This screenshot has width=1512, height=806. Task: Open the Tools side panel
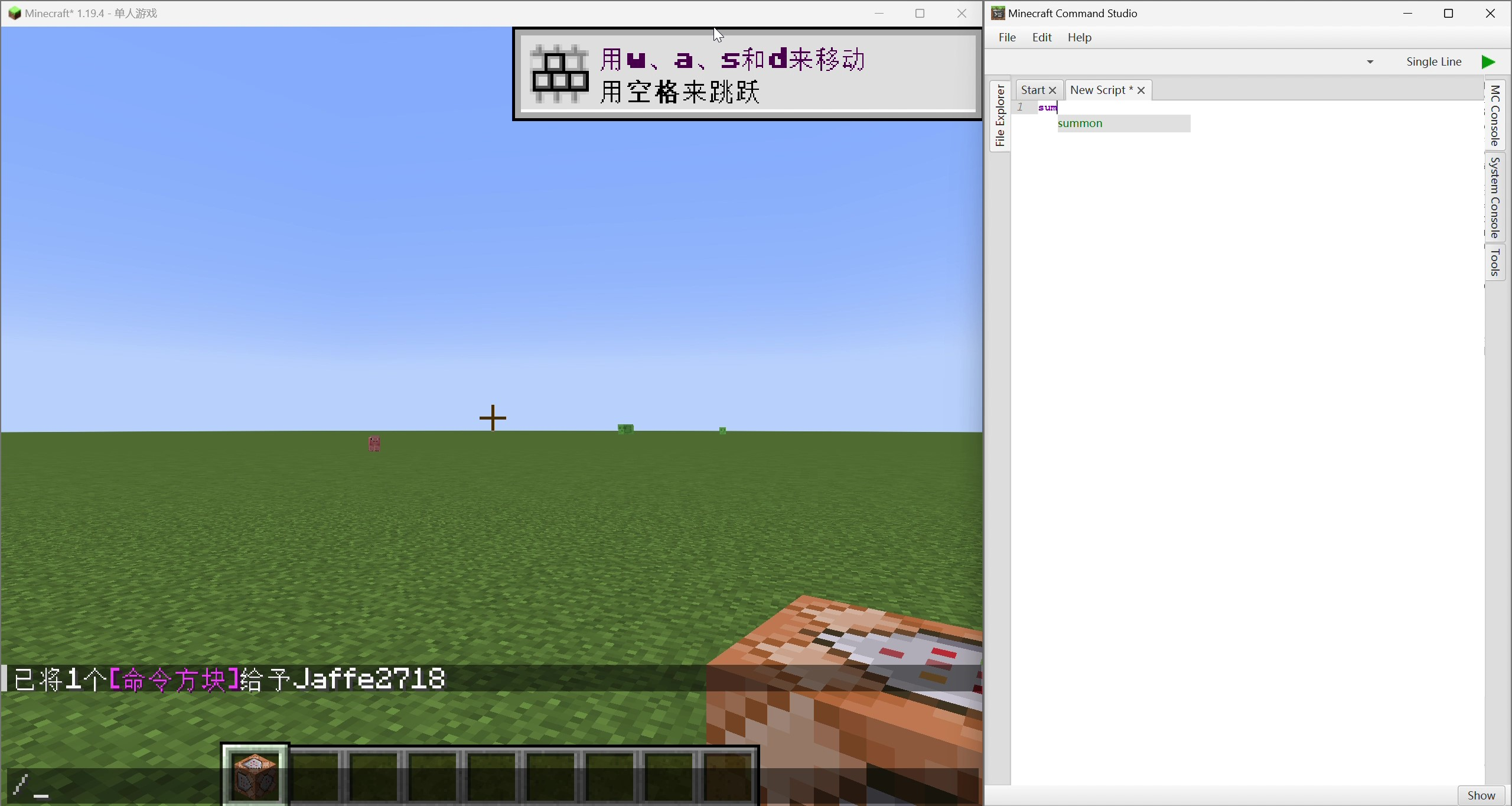point(1495,262)
